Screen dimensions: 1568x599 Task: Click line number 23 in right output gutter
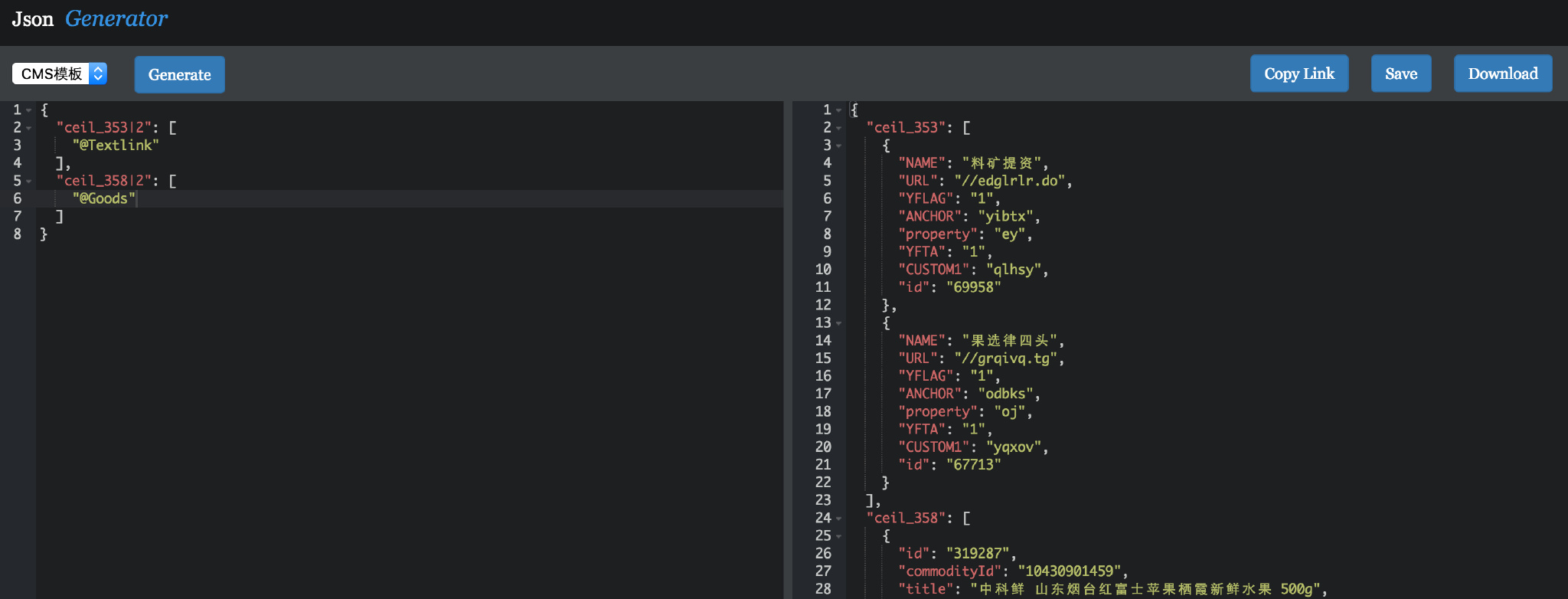tap(823, 499)
